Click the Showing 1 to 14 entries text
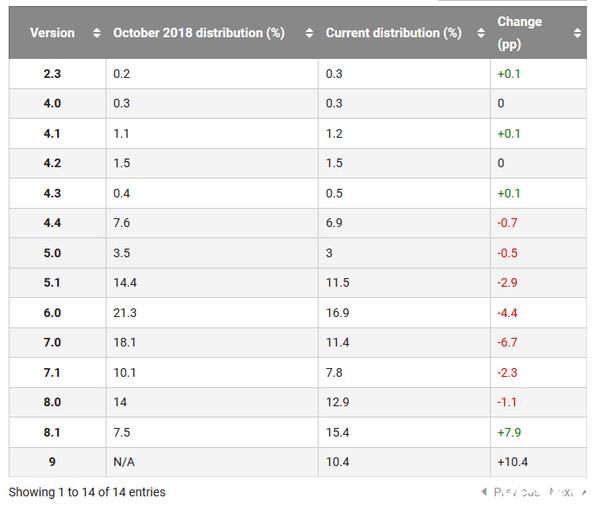Screen dimensions: 600x531 (x=87, y=492)
